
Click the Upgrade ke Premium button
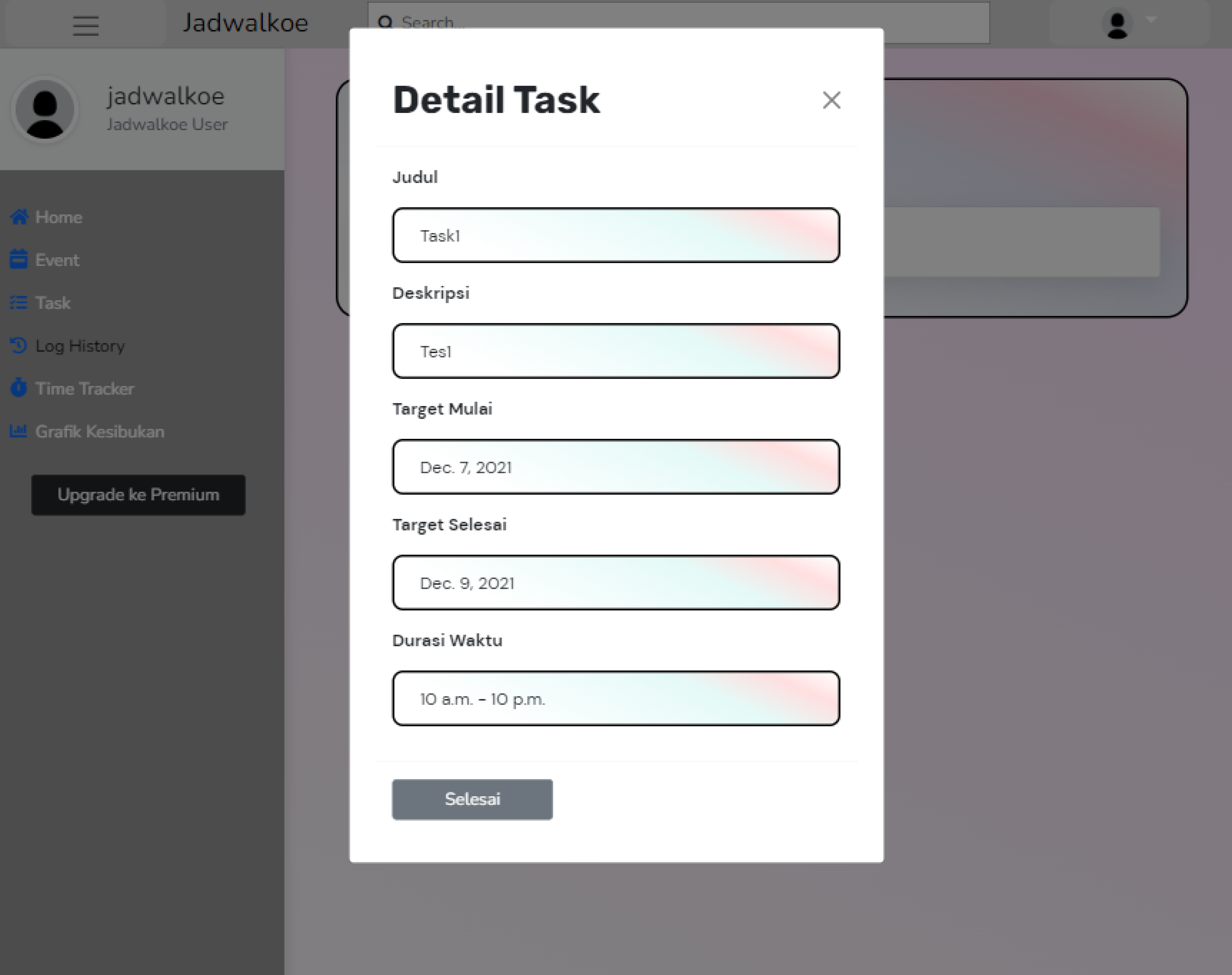click(x=138, y=495)
